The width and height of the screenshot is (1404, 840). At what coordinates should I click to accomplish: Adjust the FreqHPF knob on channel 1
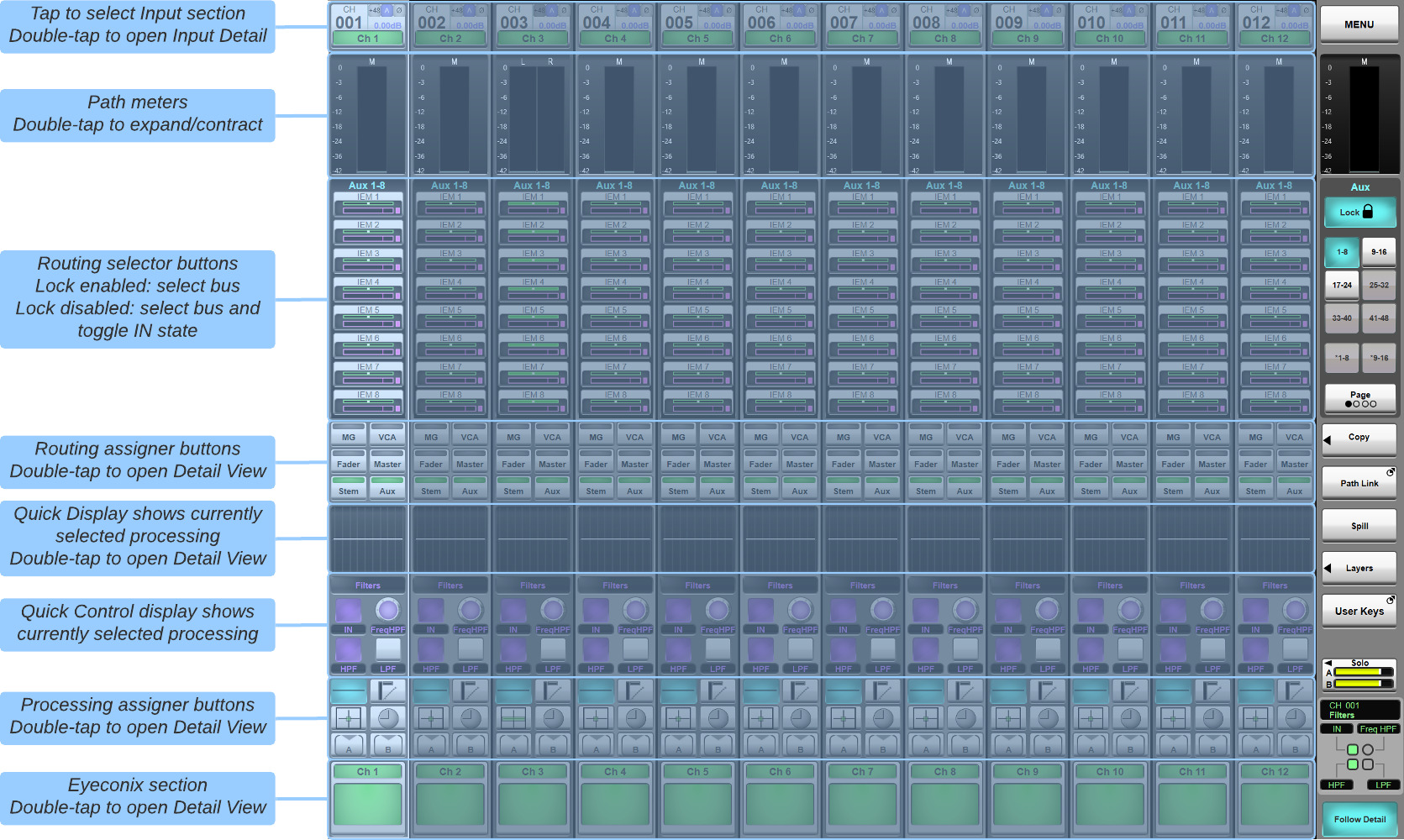[x=387, y=610]
